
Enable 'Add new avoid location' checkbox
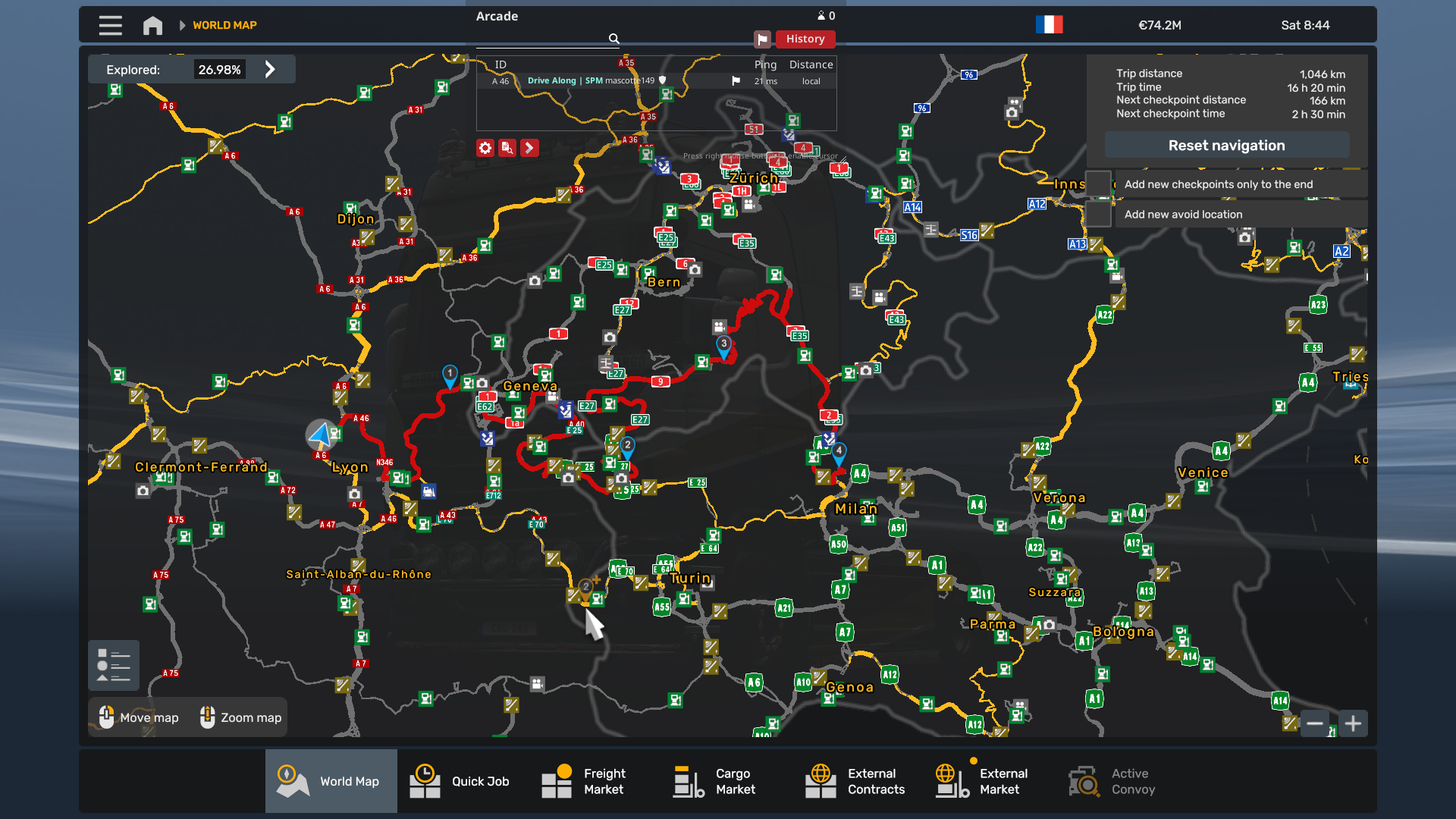1098,215
